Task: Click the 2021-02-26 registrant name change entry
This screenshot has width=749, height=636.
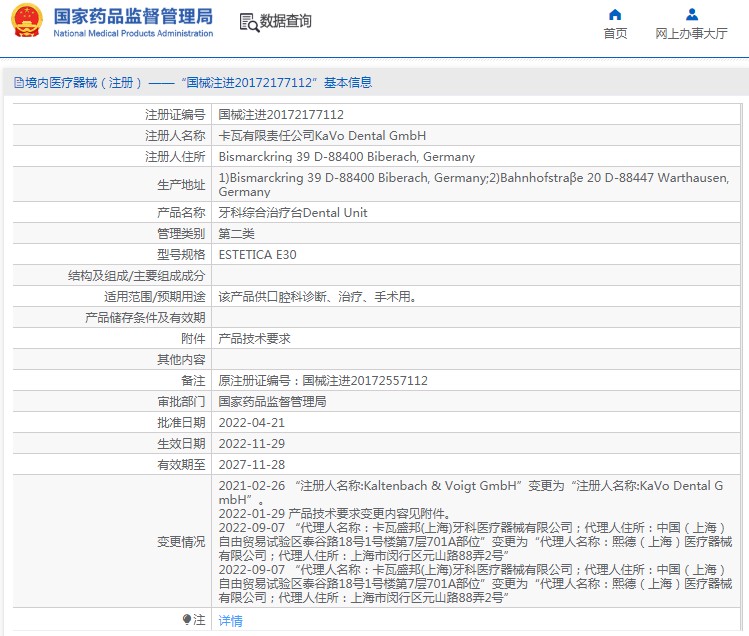Action: coord(471,493)
